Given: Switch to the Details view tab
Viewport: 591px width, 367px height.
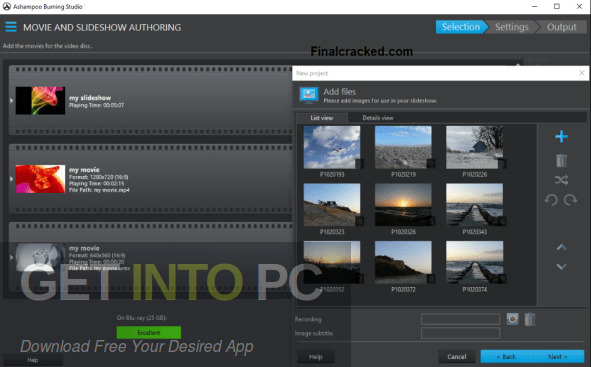Looking at the screenshot, I should [x=378, y=118].
